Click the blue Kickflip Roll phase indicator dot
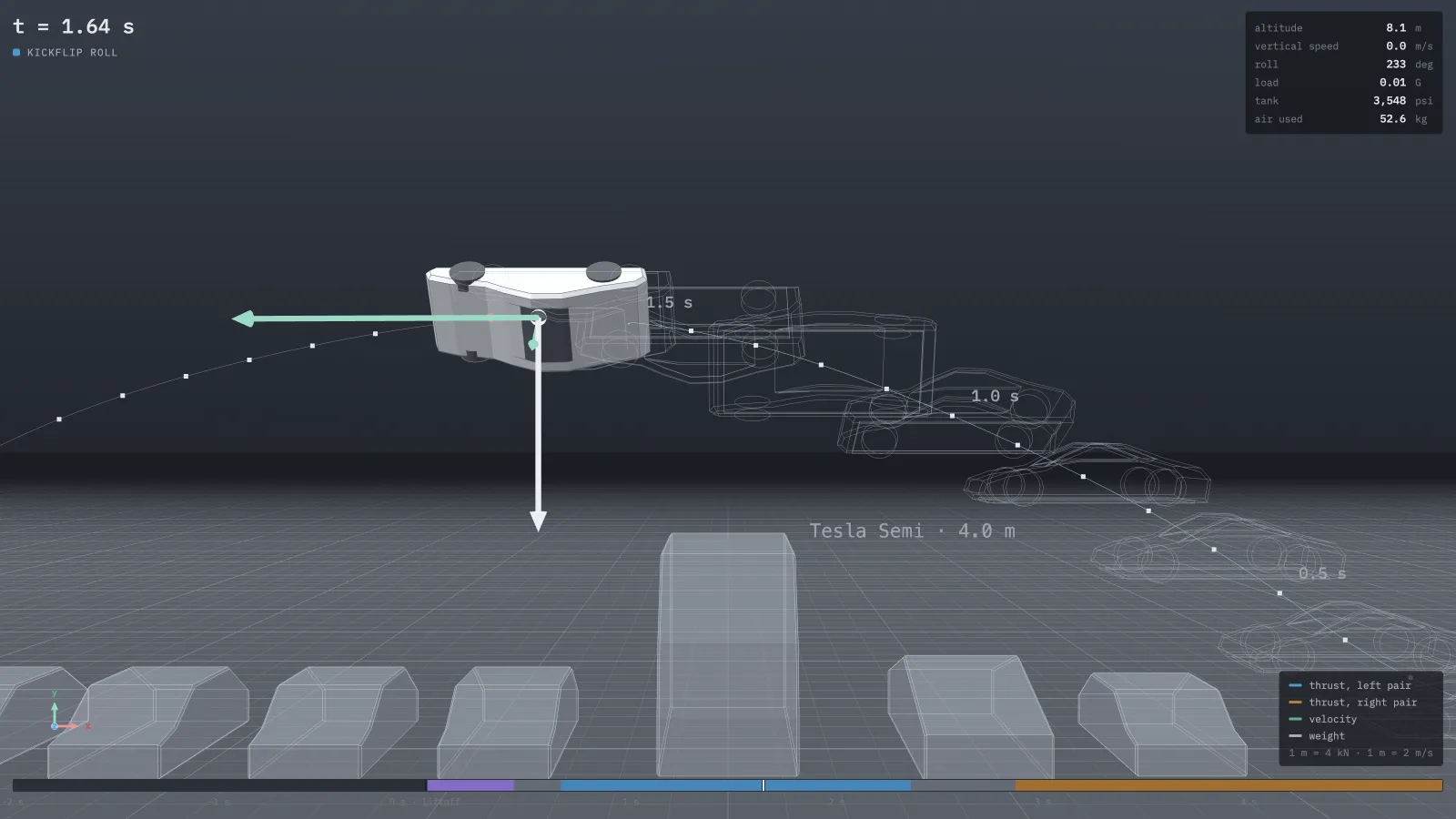Viewport: 1456px width, 819px height. 16,53
